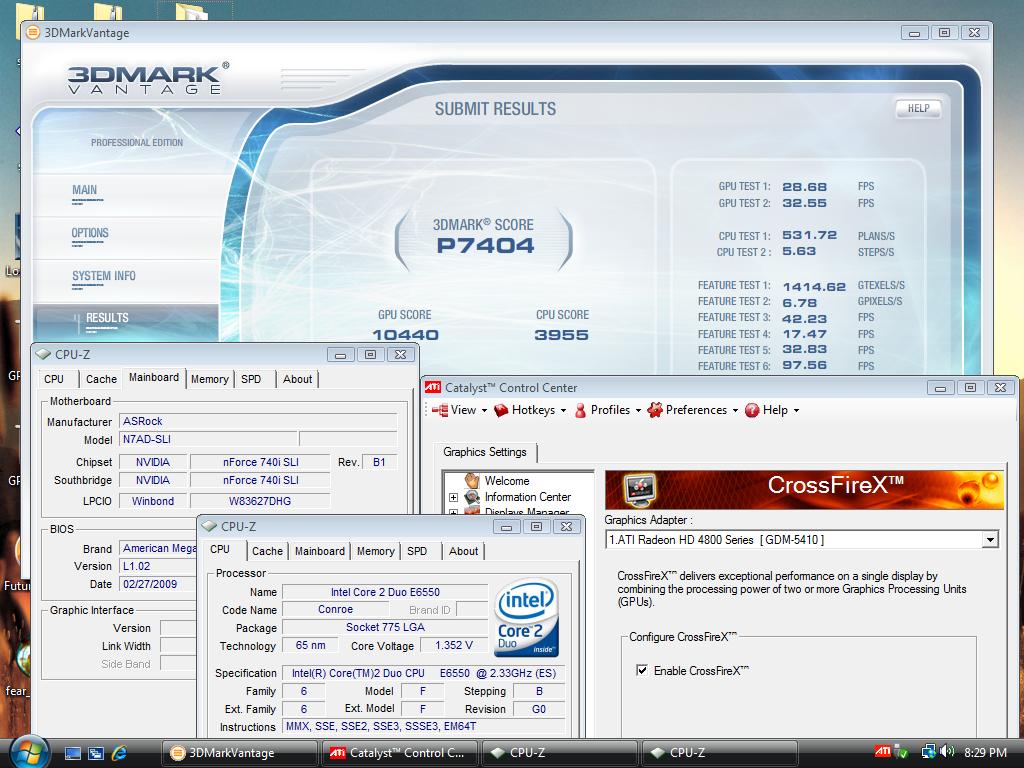The width and height of the screenshot is (1024, 768).
Task: Select Welcome in the Catalyst tree
Action: click(x=507, y=481)
